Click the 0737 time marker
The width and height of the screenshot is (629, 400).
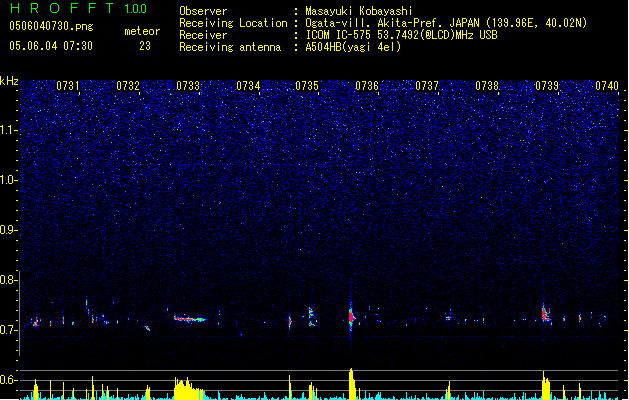pos(427,86)
